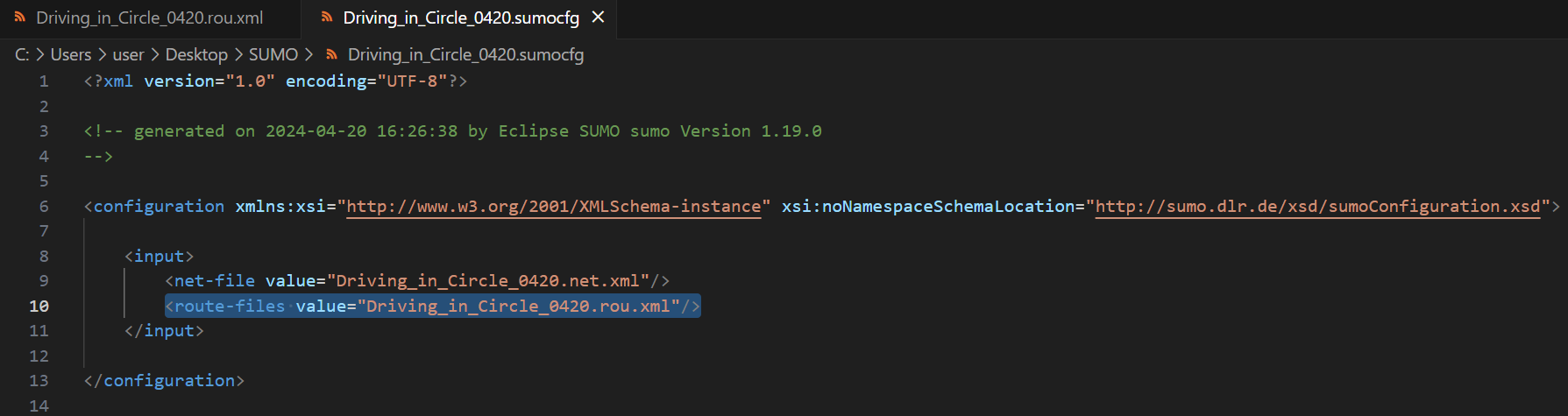Click the opening configuration tag name
This screenshot has width=1568, height=416.
pyautogui.click(x=159, y=206)
